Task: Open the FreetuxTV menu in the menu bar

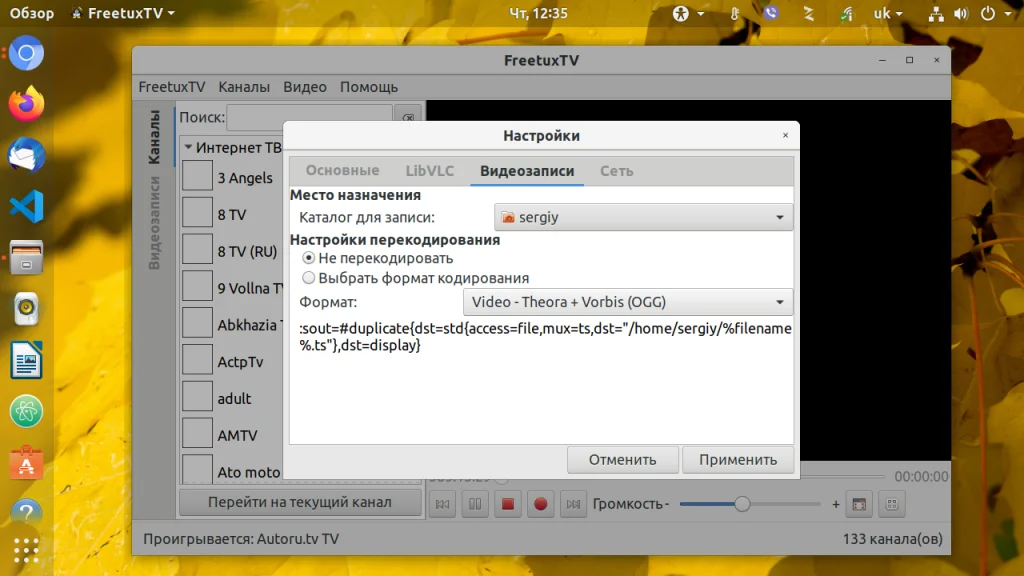Action: point(172,87)
